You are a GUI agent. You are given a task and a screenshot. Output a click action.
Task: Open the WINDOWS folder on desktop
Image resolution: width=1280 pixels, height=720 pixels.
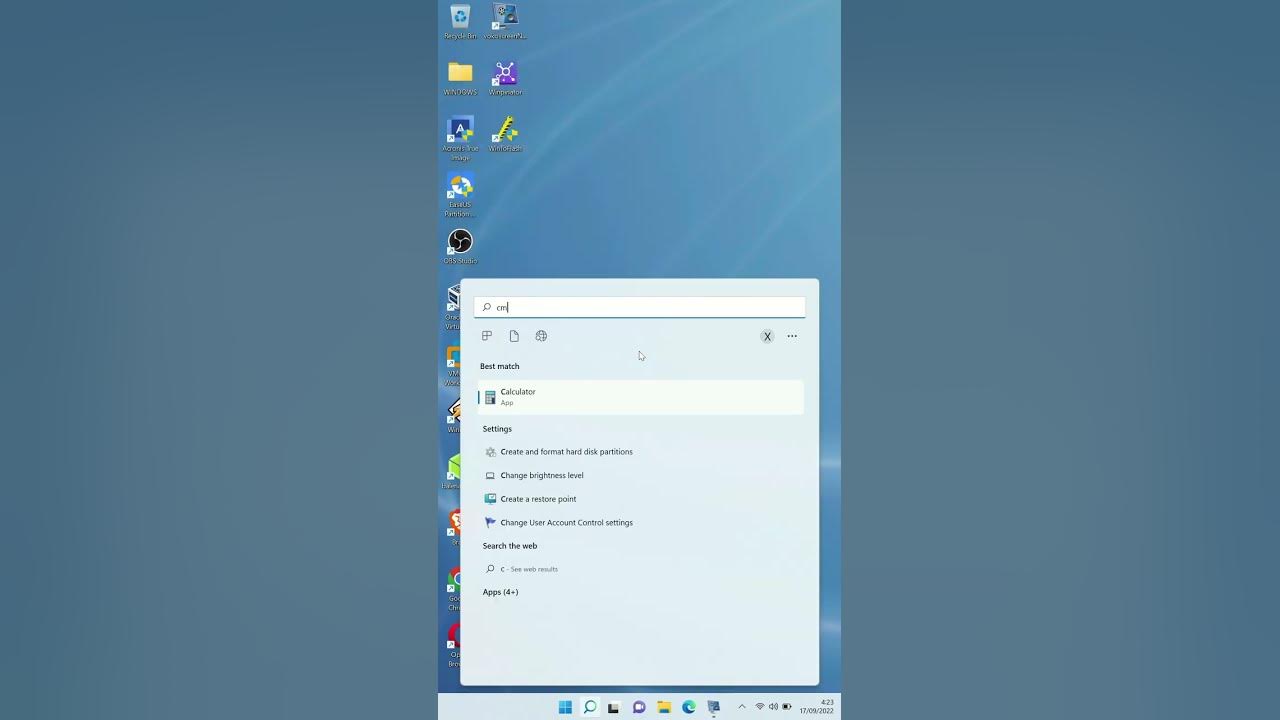tap(460, 78)
